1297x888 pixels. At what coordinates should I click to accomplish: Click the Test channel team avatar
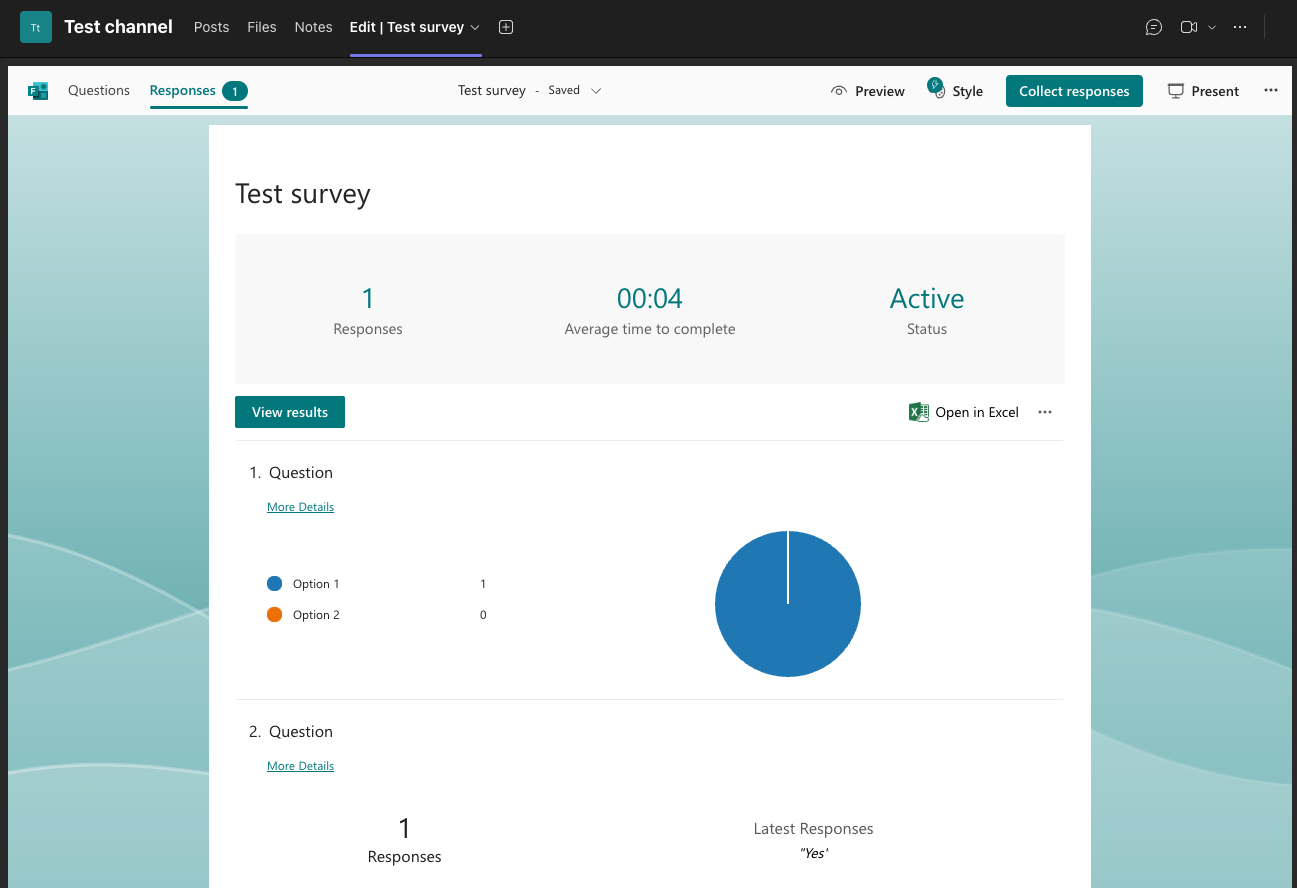tap(36, 27)
